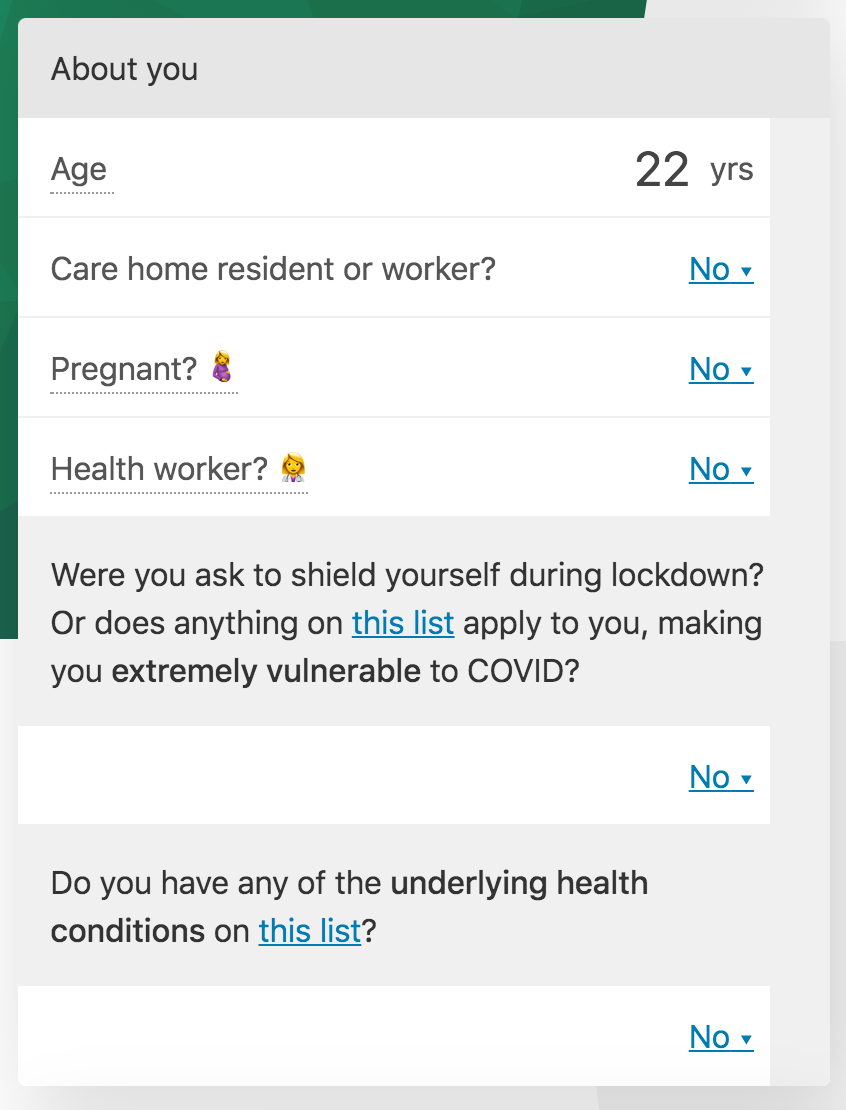Image resolution: width=846 pixels, height=1110 pixels.
Task: Open the Pregnant No dropdown
Action: (x=721, y=369)
